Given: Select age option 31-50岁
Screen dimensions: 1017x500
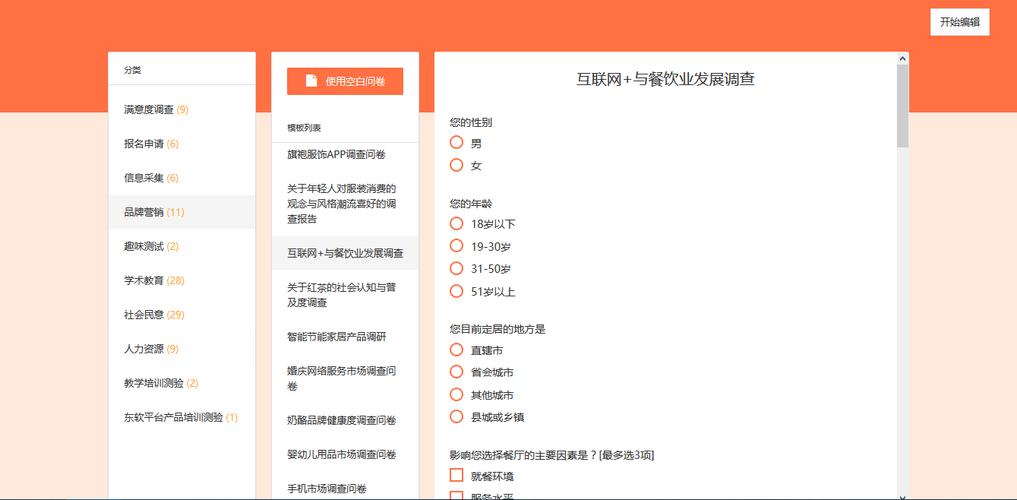Looking at the screenshot, I should point(457,268).
